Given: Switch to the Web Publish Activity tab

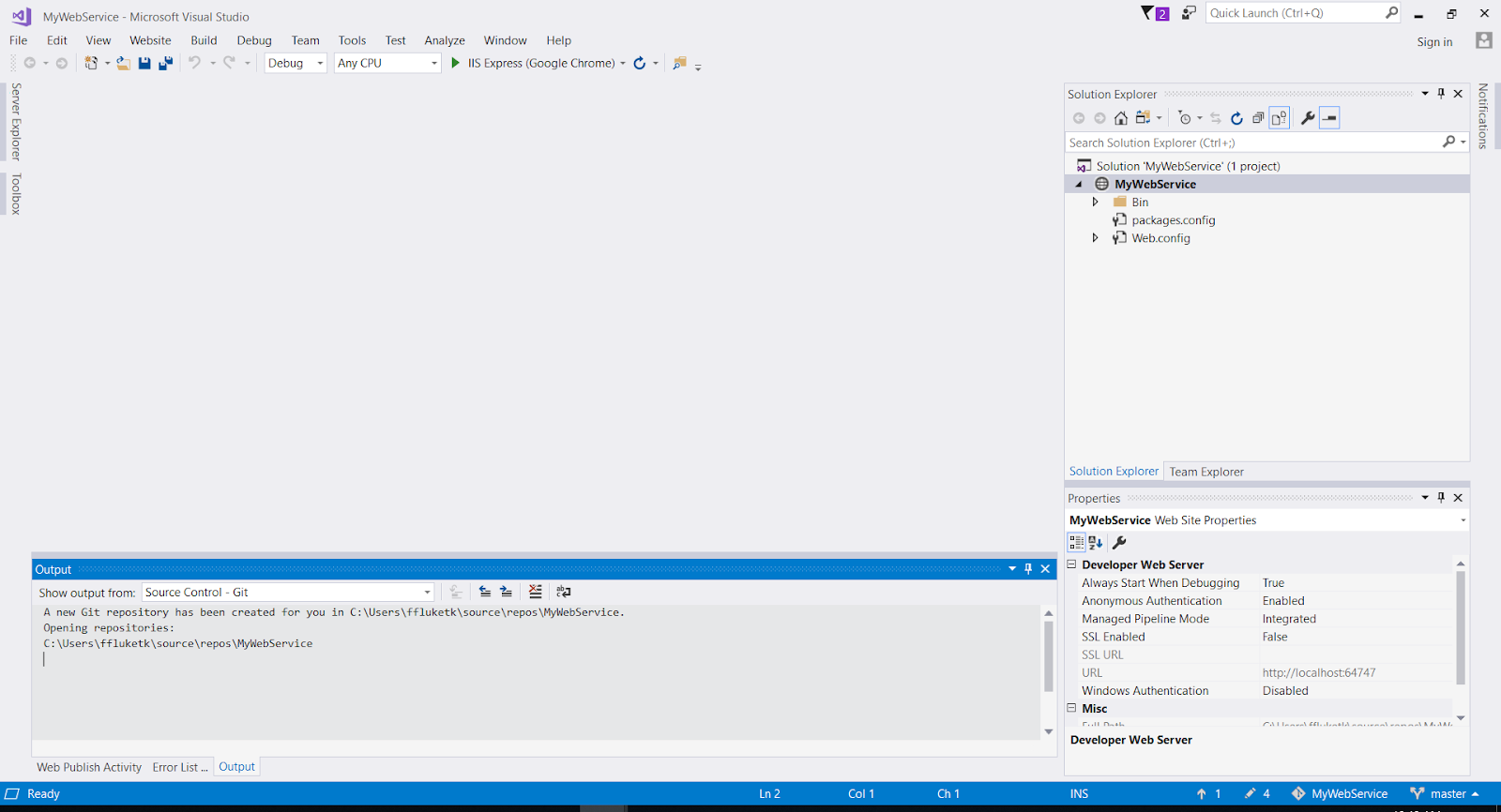Looking at the screenshot, I should coord(89,767).
